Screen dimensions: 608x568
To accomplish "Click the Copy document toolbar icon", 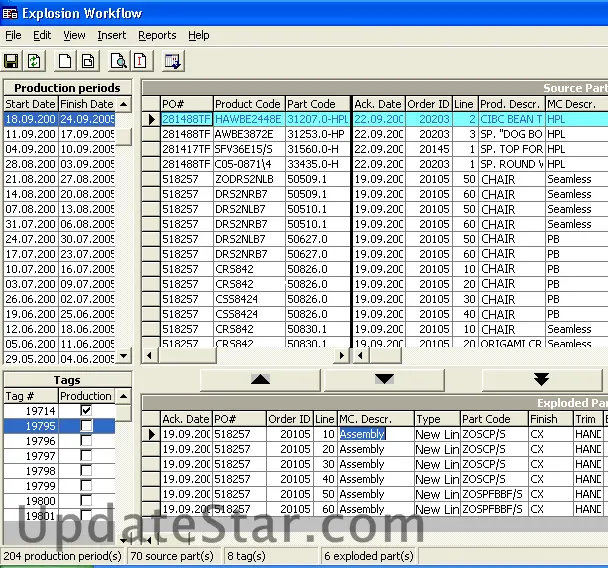I will [x=88, y=61].
